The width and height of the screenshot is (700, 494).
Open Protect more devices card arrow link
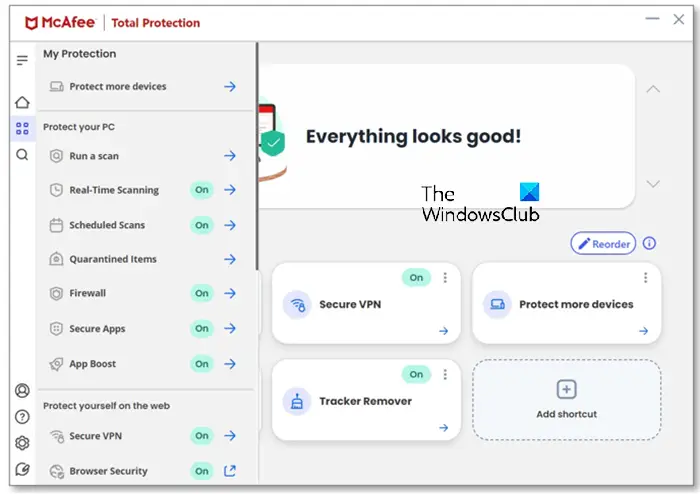pyautogui.click(x=643, y=331)
